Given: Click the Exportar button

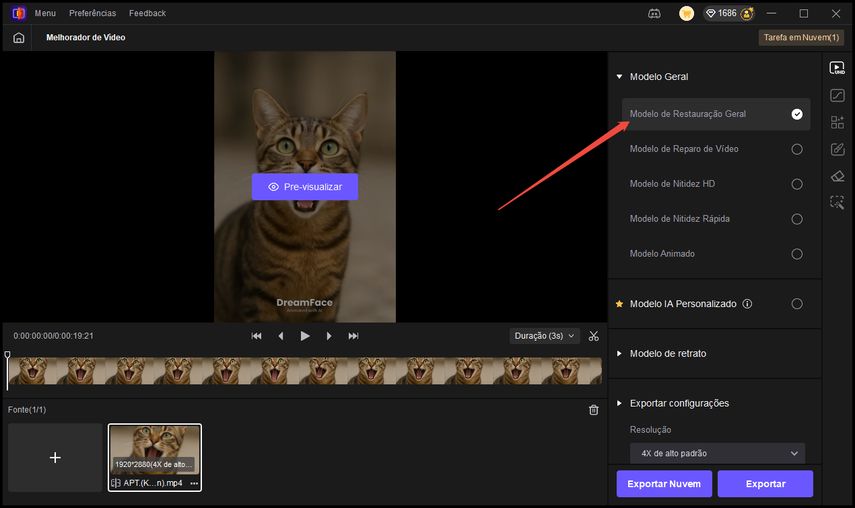Looking at the screenshot, I should pyautogui.click(x=766, y=483).
